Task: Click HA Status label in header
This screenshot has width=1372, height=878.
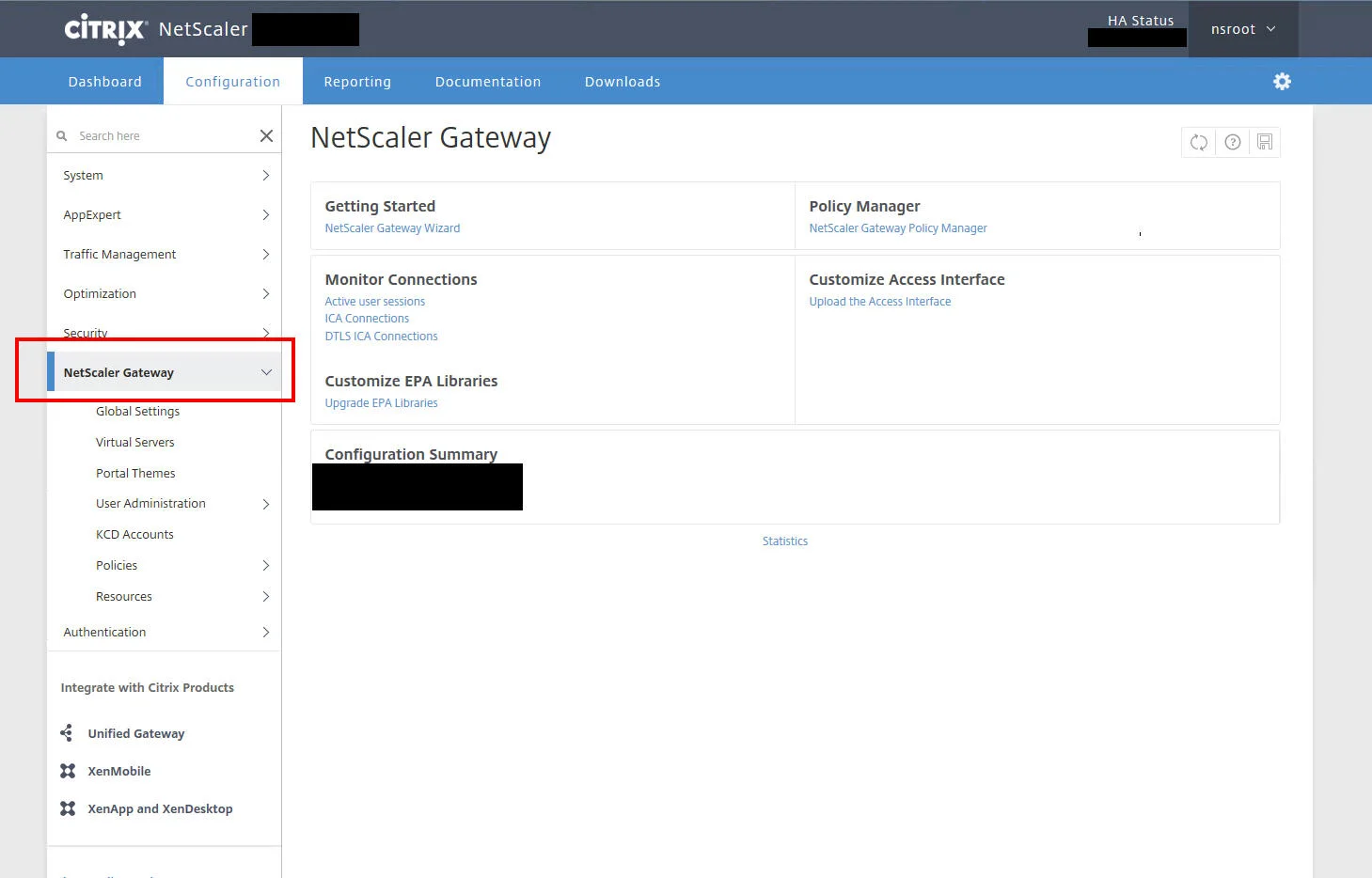Action: (1141, 21)
